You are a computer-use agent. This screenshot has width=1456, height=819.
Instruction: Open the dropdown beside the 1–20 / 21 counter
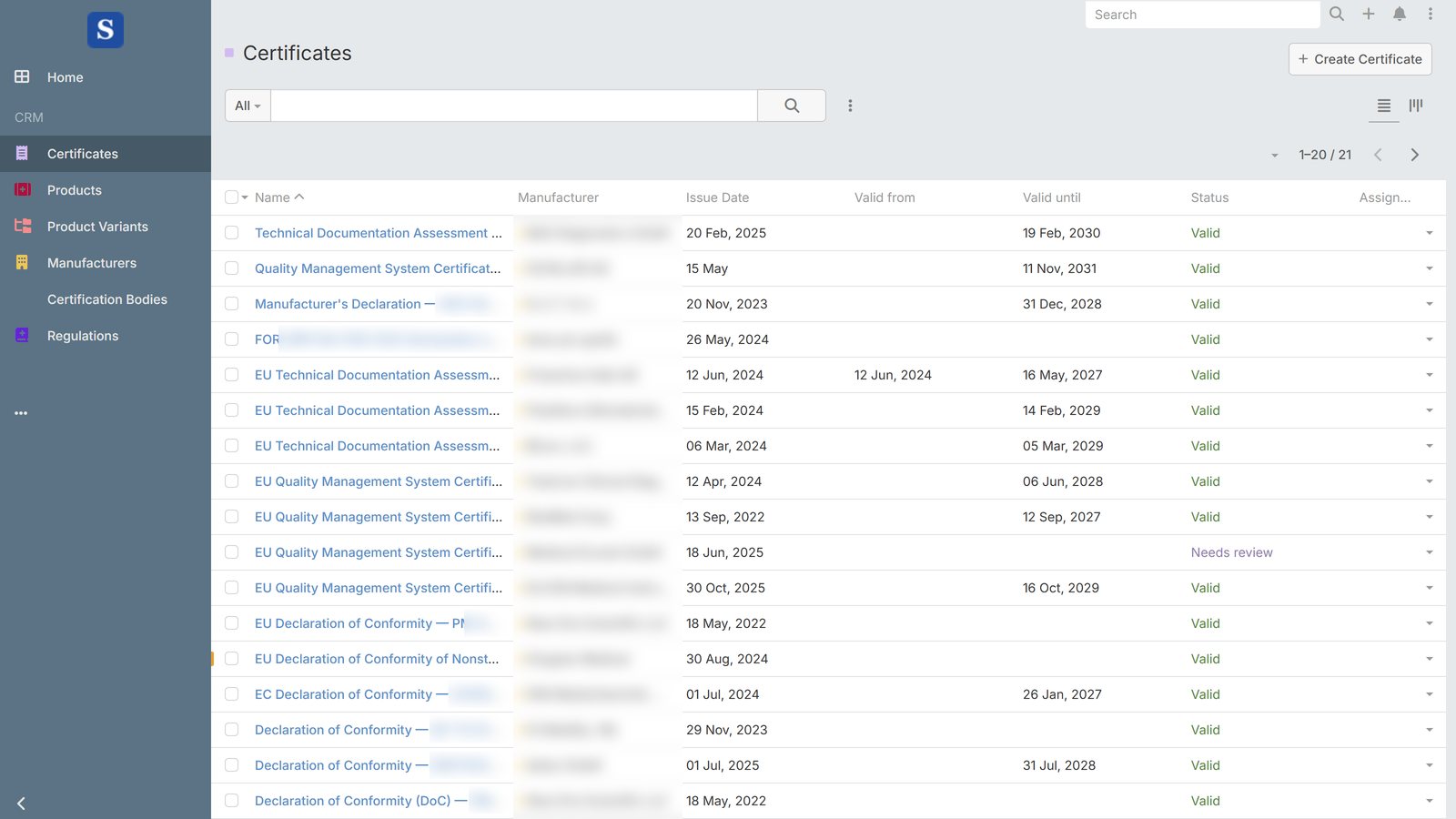1275,156
